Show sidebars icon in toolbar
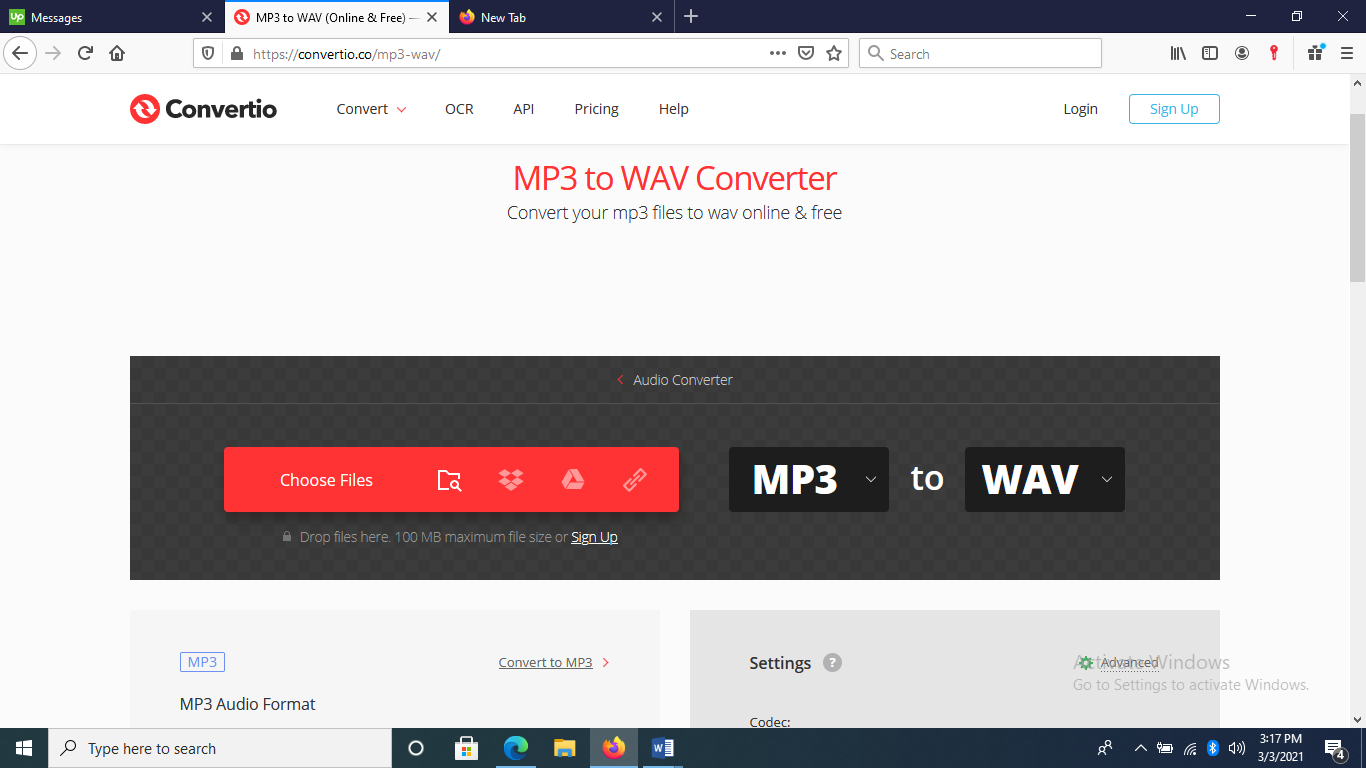Viewport: 1366px width, 768px height. 1210,53
